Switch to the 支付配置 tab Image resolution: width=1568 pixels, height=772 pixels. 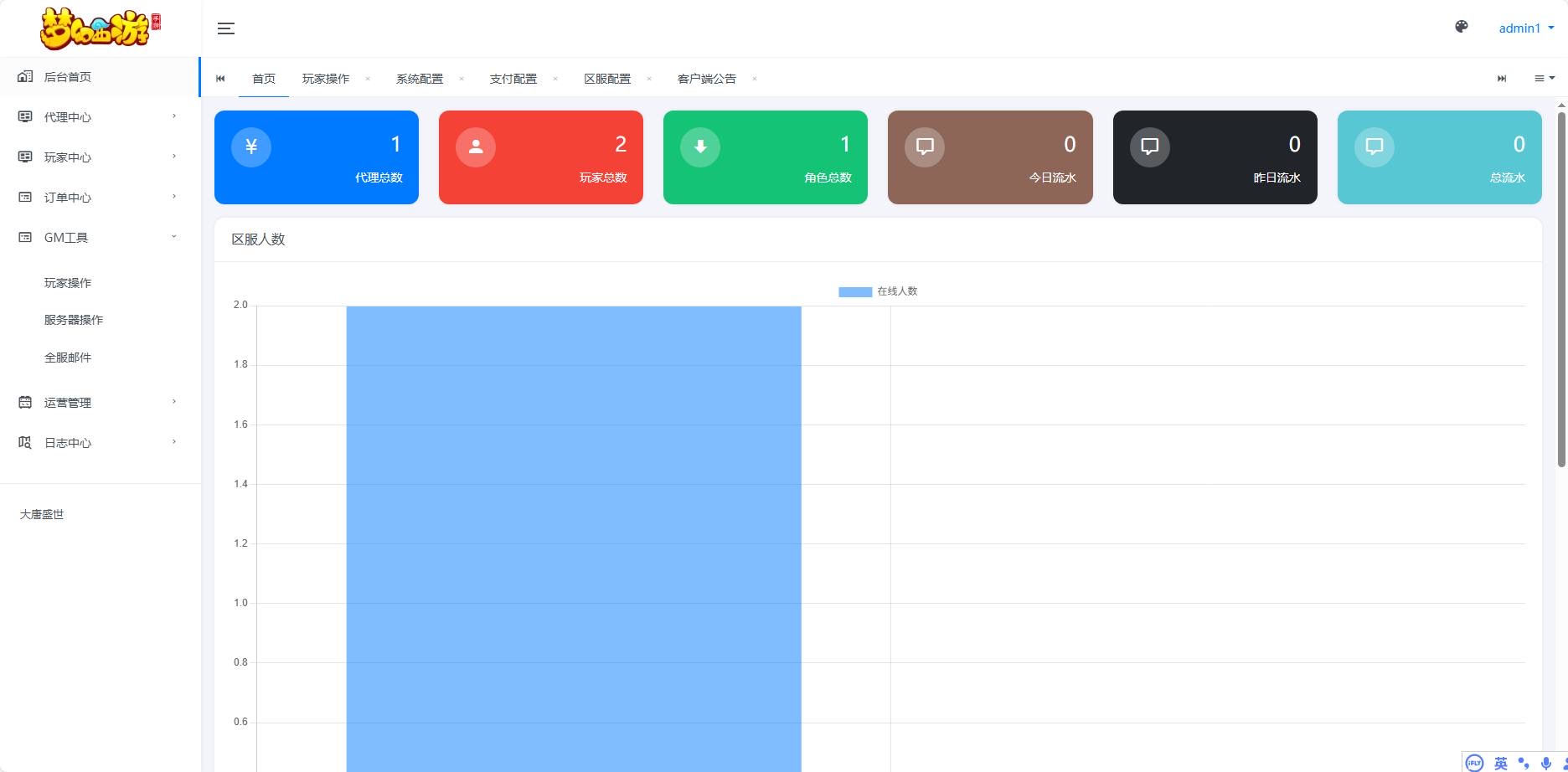[513, 79]
